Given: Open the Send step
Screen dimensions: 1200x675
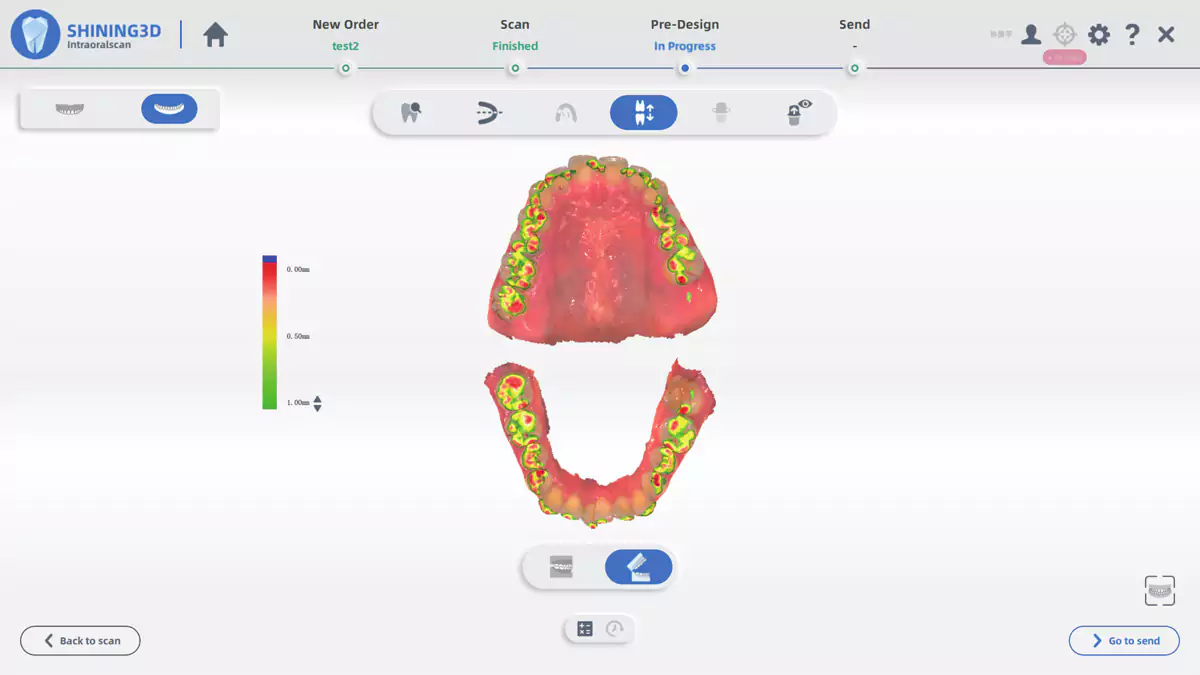Looking at the screenshot, I should coord(854,24).
